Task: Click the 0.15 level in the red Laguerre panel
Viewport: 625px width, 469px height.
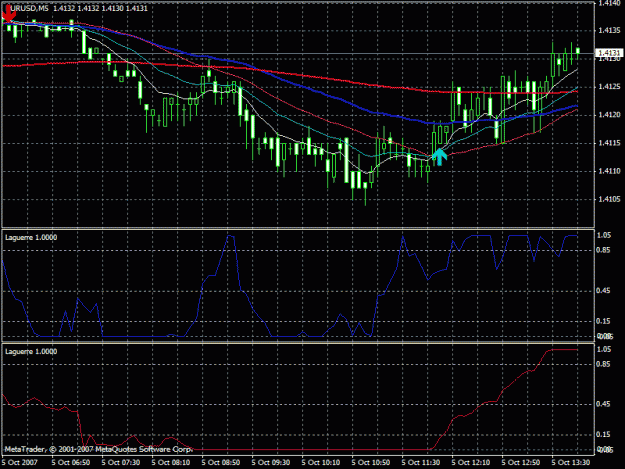Action: [604, 435]
